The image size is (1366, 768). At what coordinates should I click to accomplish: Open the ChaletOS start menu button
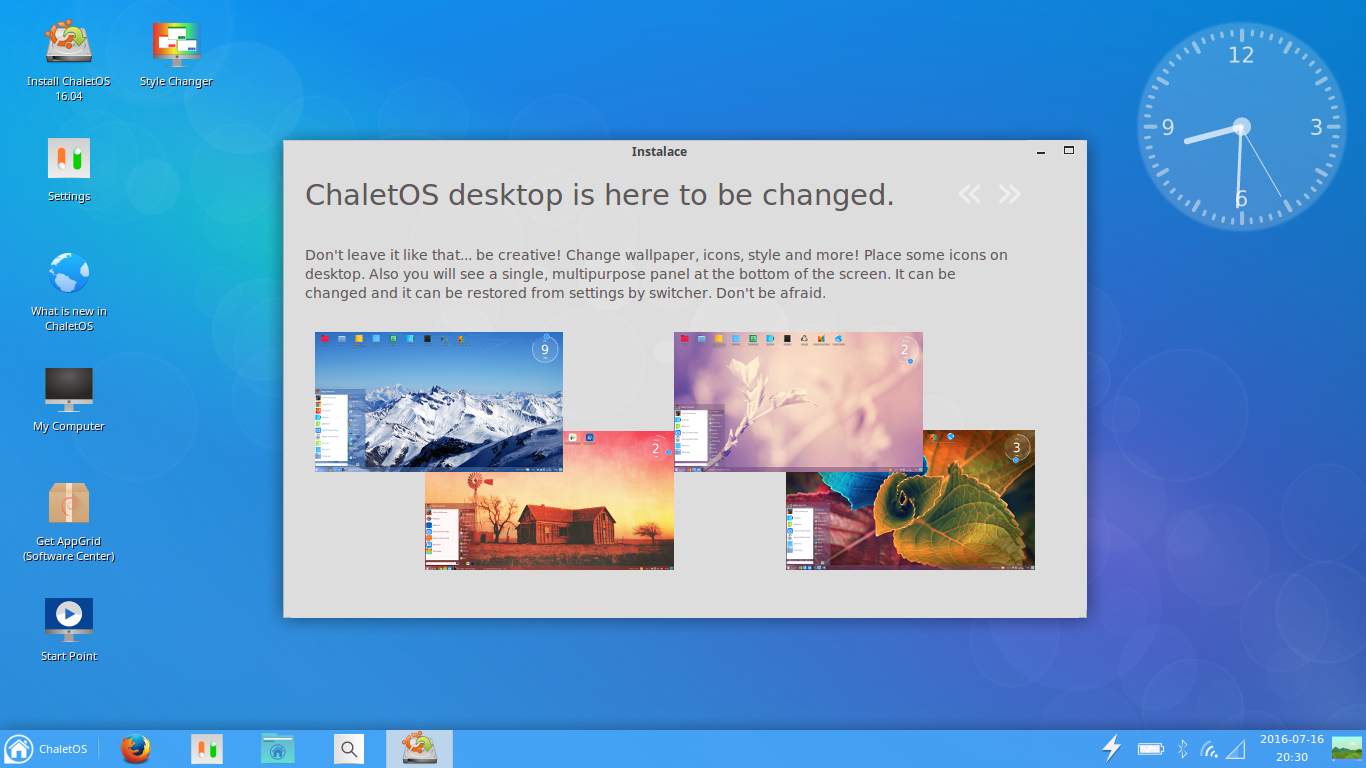coord(46,749)
